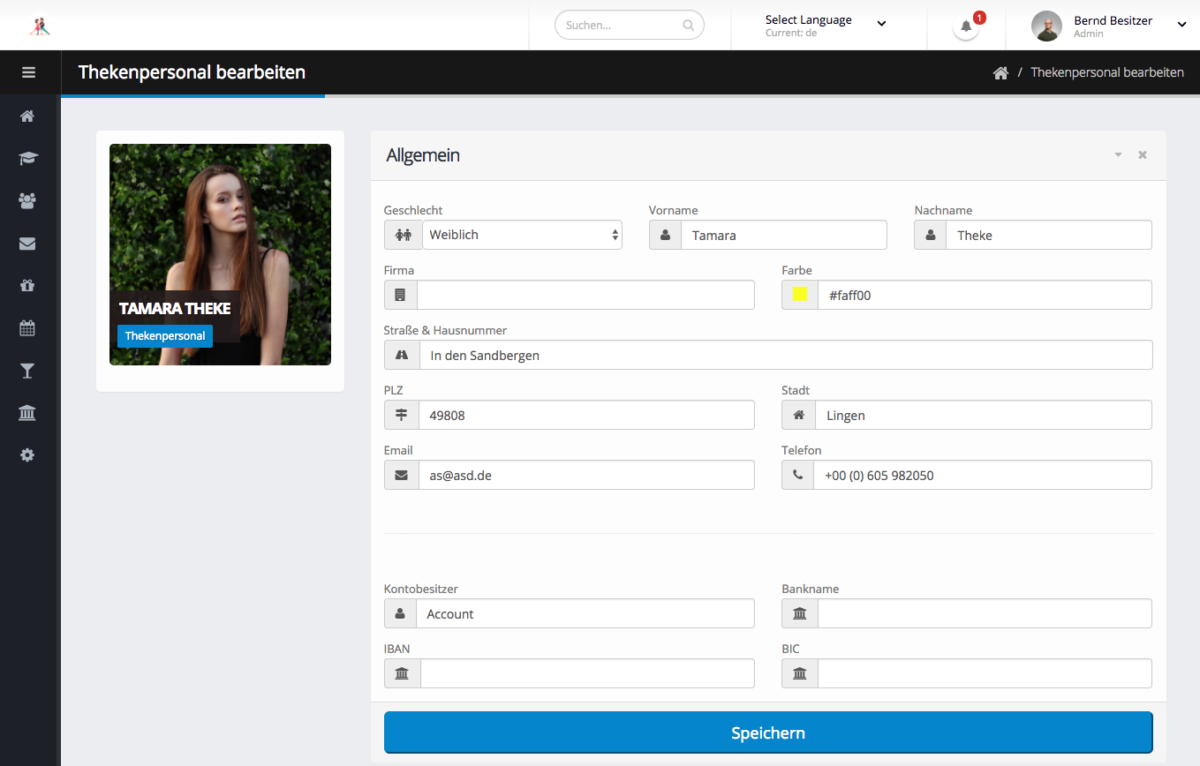Open the home icon in sidebar
Screen dimensions: 1200x766
point(27,116)
